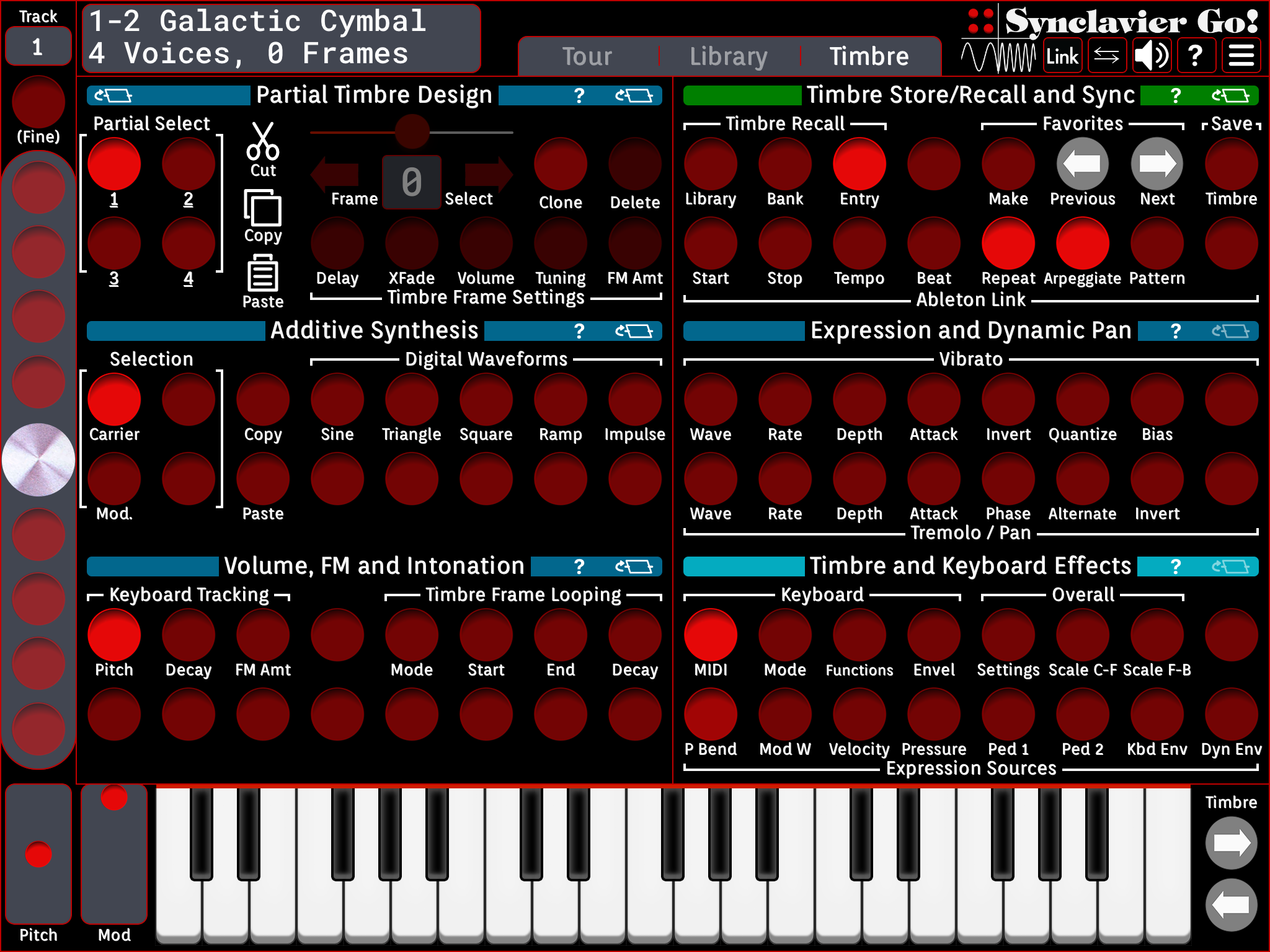The height and width of the screenshot is (952, 1270).
Task: Toggle the Carrier selection button
Action: [113, 400]
